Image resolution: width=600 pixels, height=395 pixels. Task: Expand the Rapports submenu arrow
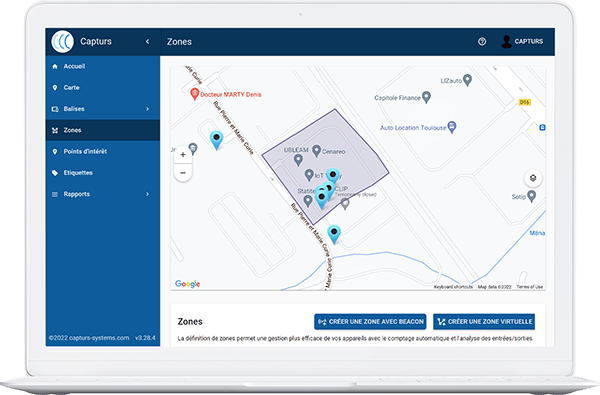point(148,194)
